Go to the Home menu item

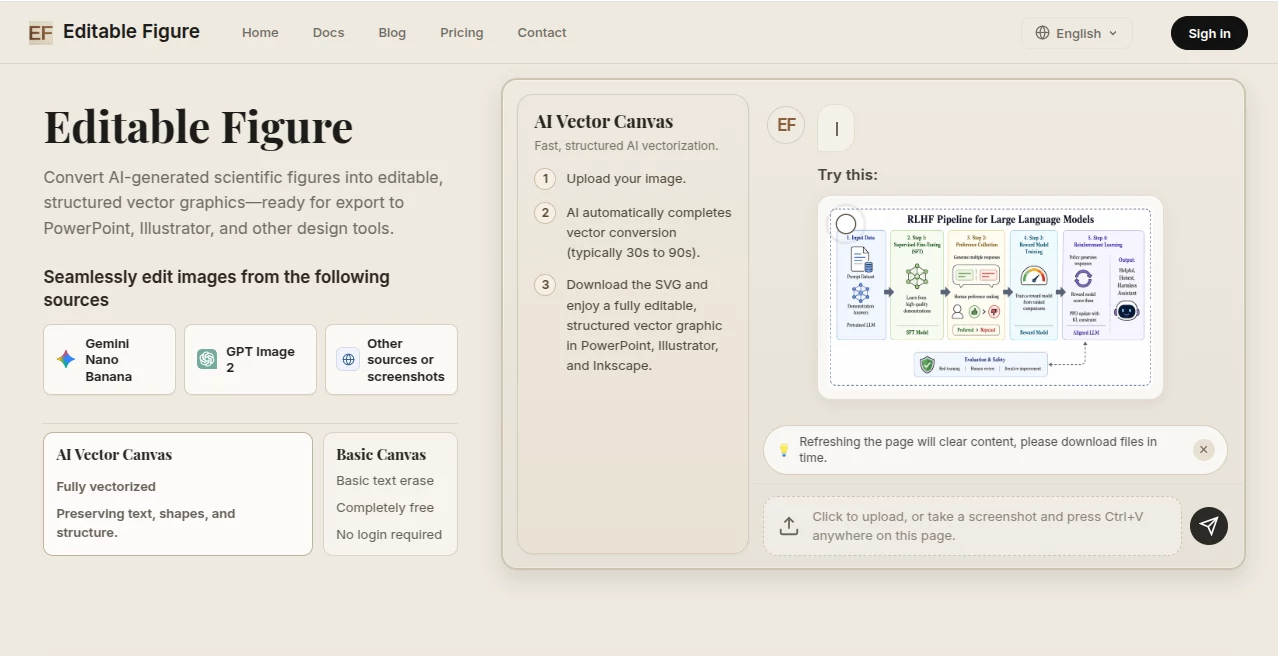tap(260, 33)
